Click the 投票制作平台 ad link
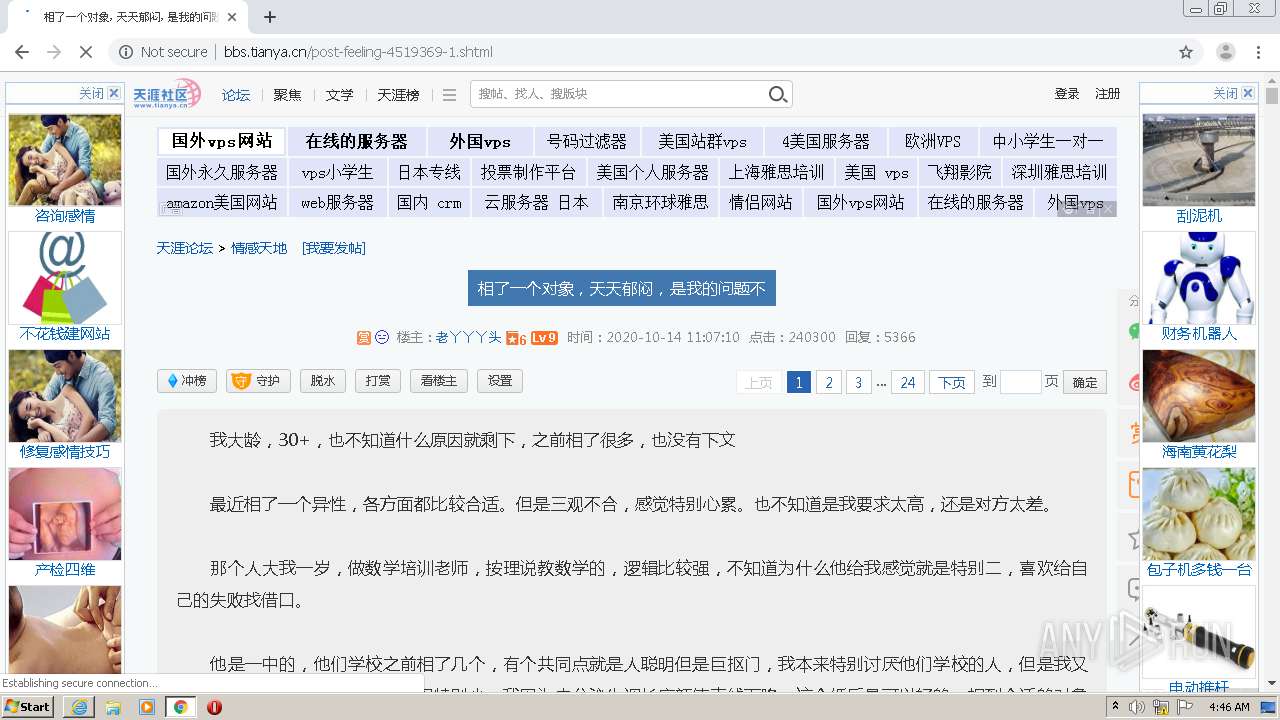The height and width of the screenshot is (720, 1280). point(528,172)
